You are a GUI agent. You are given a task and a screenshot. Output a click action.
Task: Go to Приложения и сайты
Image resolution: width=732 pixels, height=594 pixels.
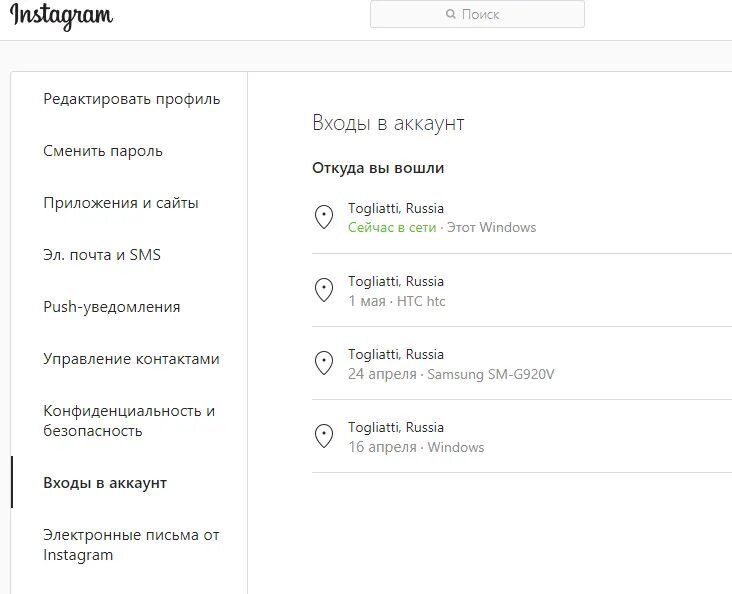click(x=121, y=203)
